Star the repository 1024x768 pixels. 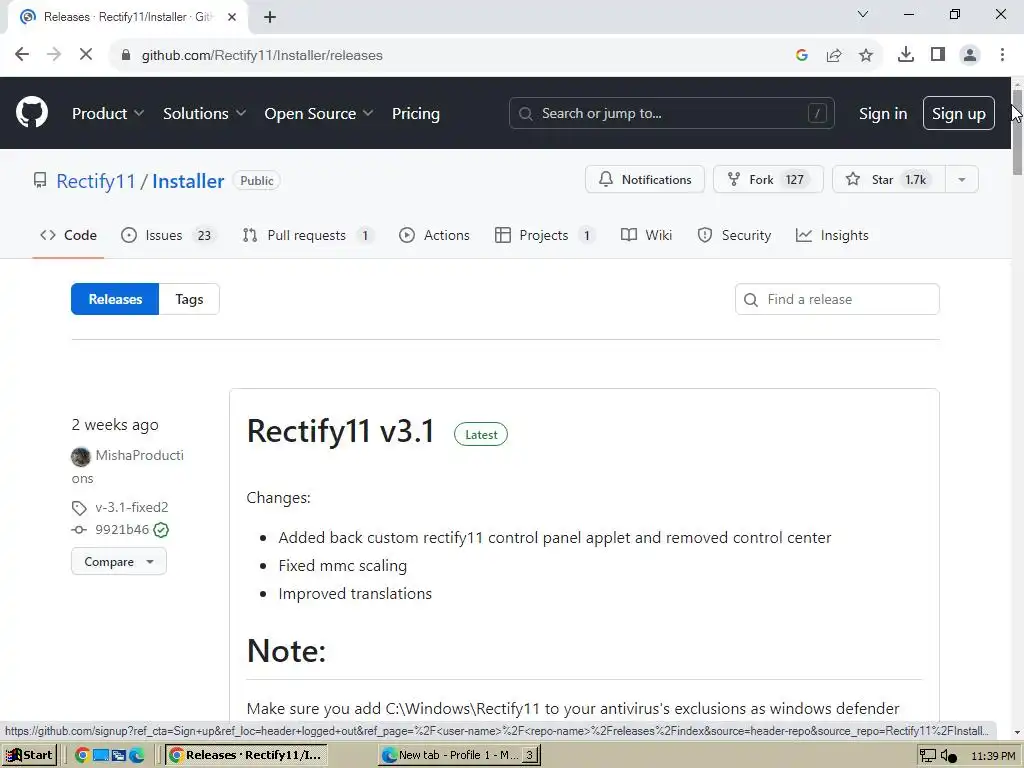click(x=889, y=179)
